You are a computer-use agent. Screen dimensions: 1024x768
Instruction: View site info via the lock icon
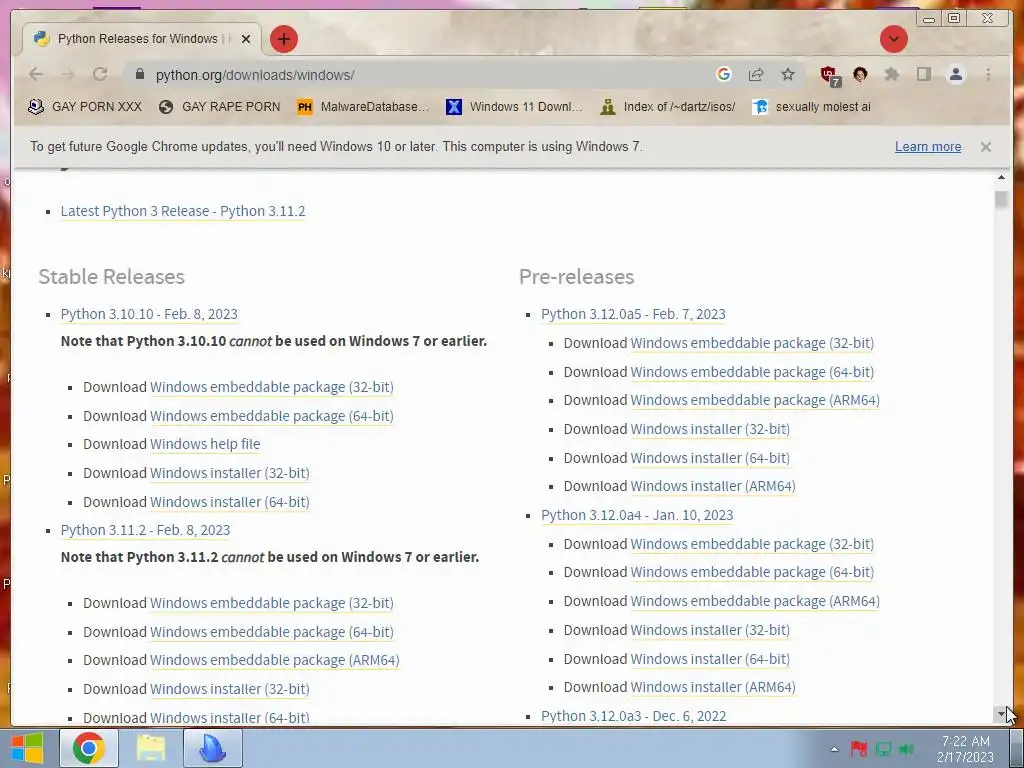coord(139,74)
